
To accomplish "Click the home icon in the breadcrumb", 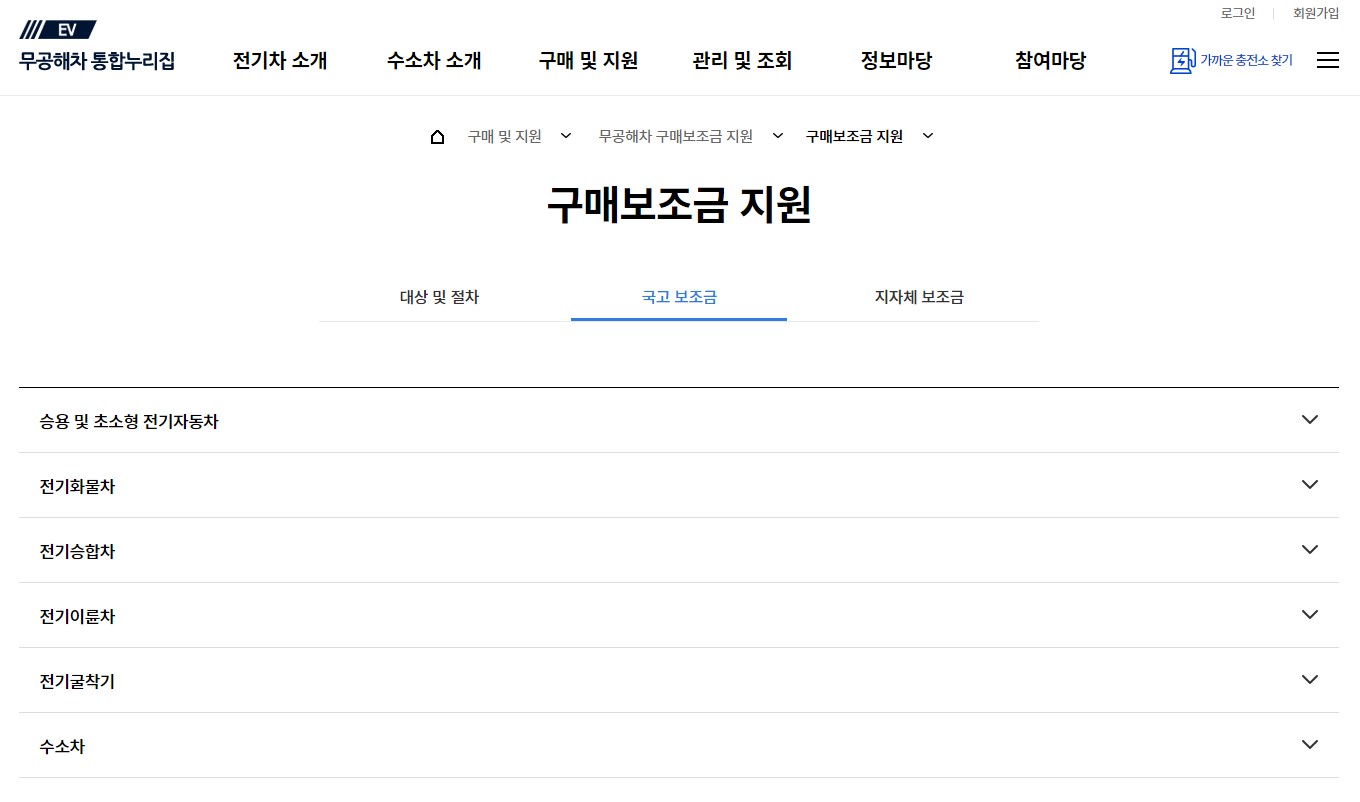I will 437,136.
